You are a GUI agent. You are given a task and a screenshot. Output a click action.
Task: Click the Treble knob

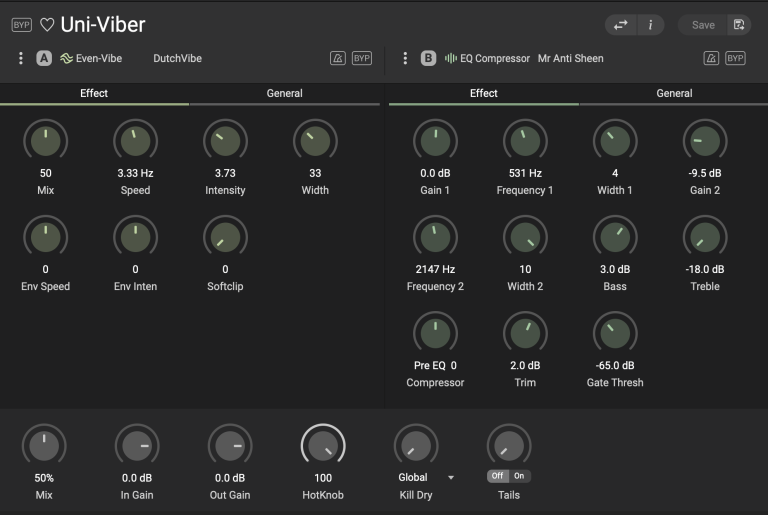(705, 237)
